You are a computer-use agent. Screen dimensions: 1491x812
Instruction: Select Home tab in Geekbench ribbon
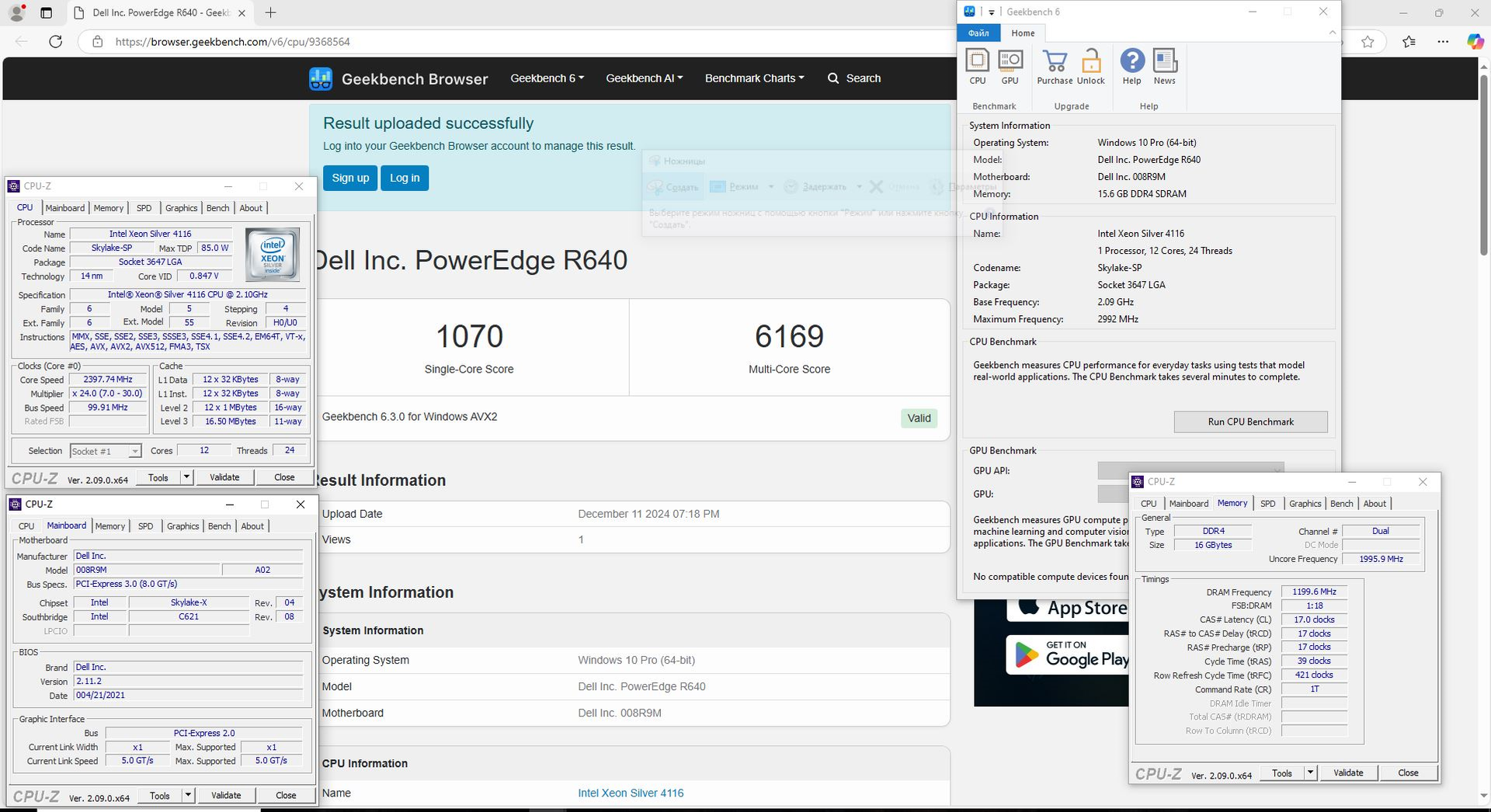(1023, 33)
